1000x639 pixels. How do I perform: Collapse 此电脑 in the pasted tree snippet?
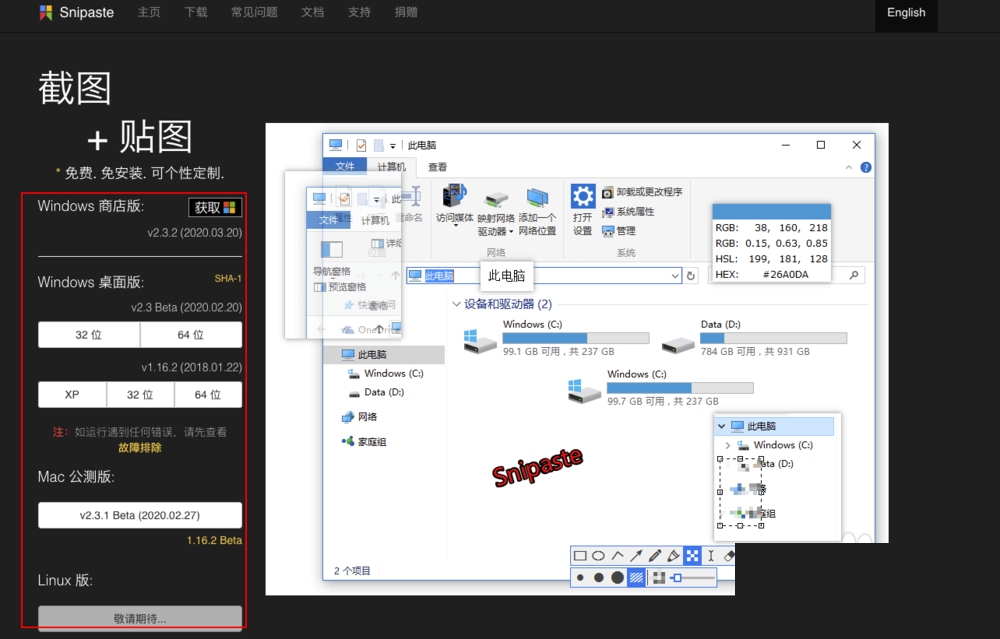pyautogui.click(x=721, y=426)
